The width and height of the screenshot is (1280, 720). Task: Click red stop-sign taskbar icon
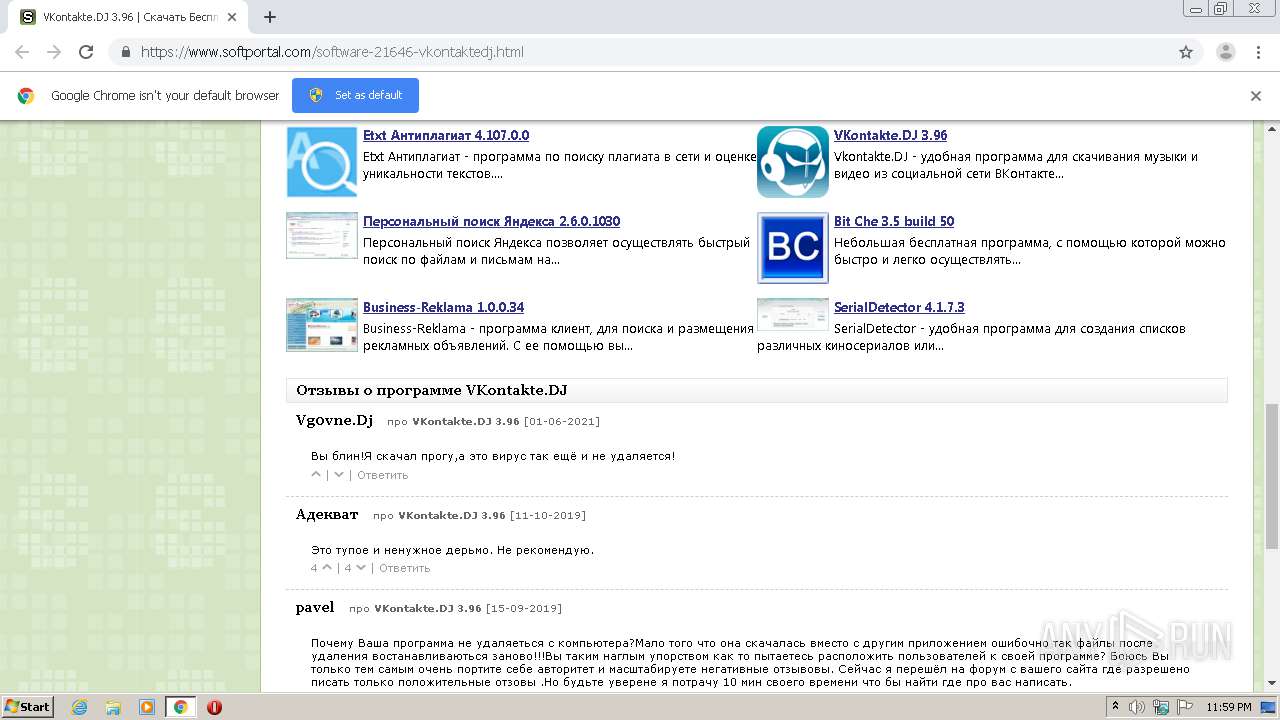coord(214,707)
